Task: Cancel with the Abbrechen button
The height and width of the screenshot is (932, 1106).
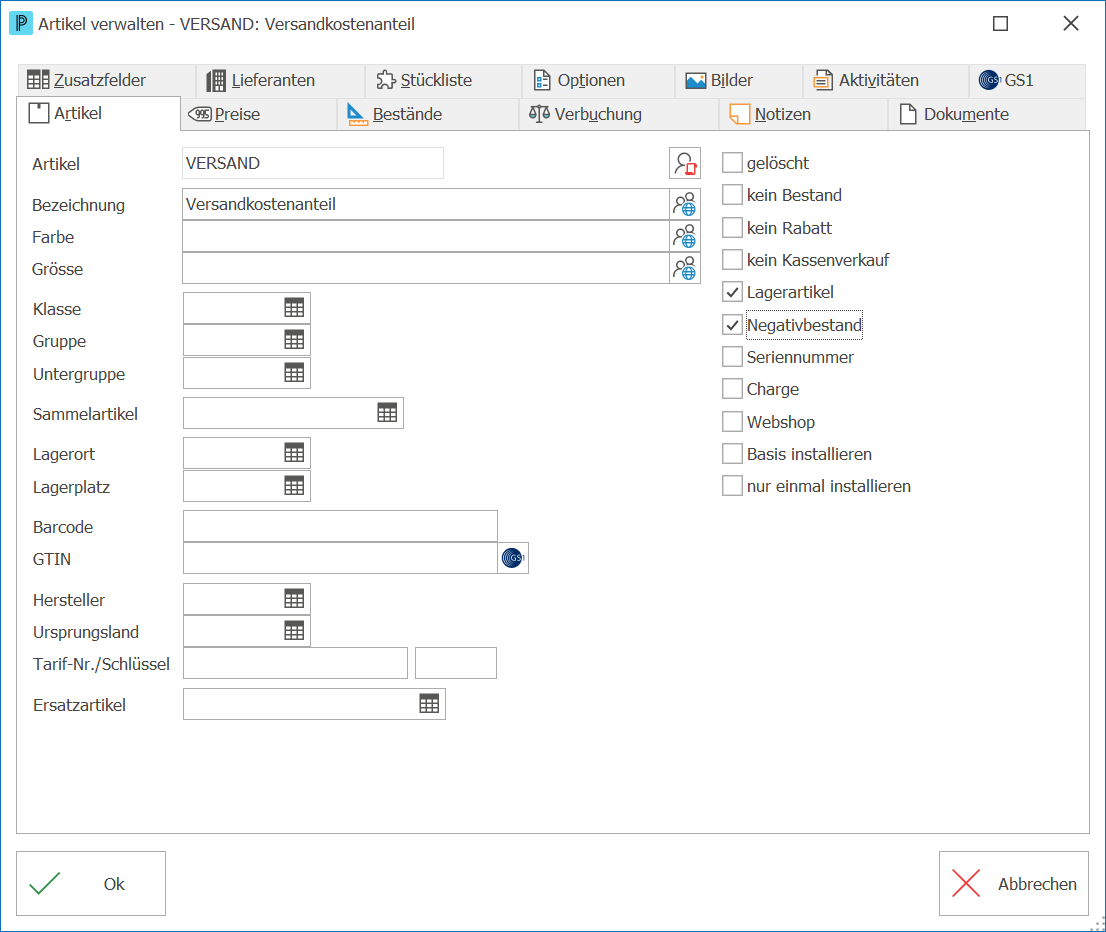Action: click(1014, 883)
